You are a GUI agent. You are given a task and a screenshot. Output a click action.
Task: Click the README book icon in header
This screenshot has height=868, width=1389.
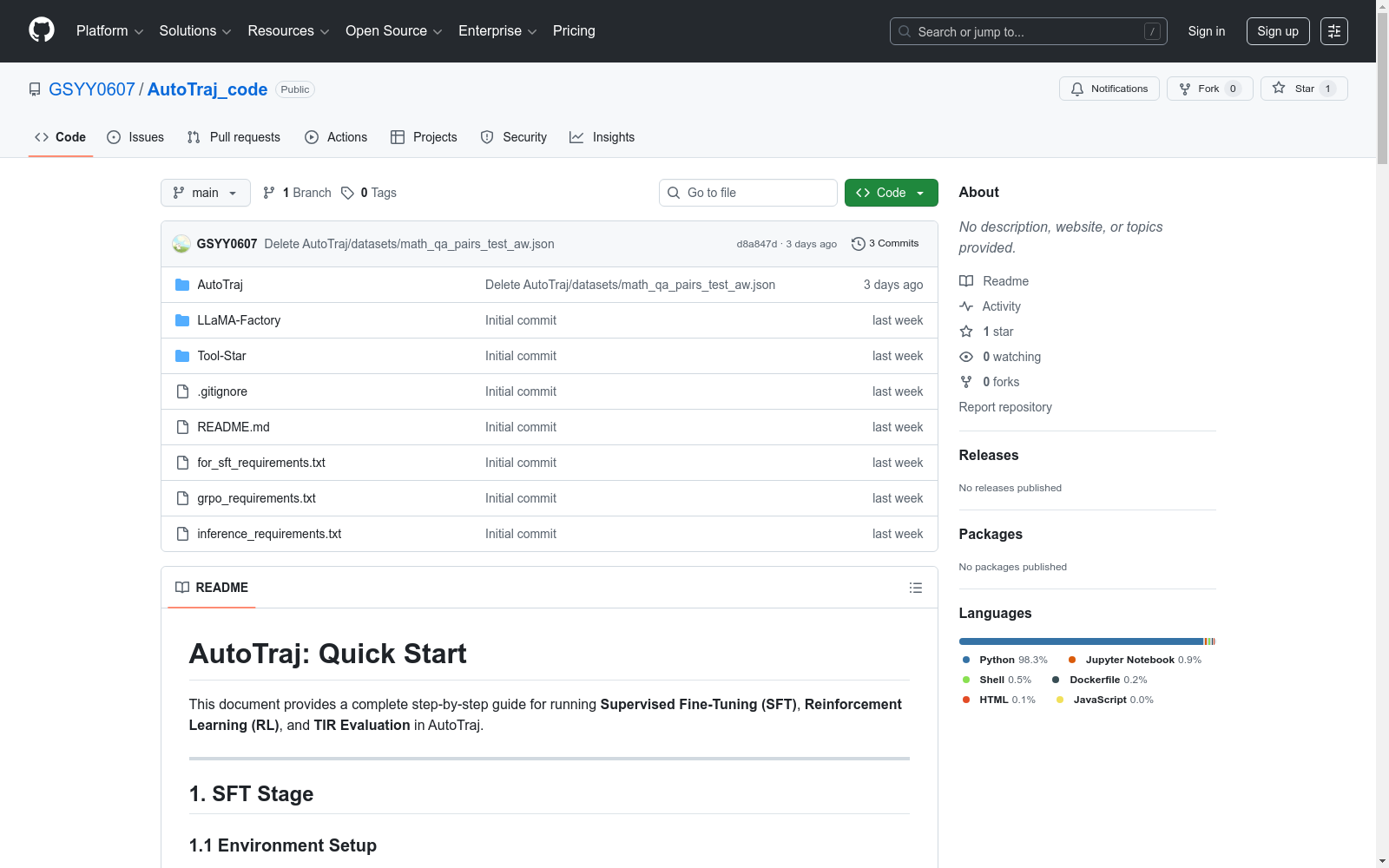pyautogui.click(x=182, y=588)
